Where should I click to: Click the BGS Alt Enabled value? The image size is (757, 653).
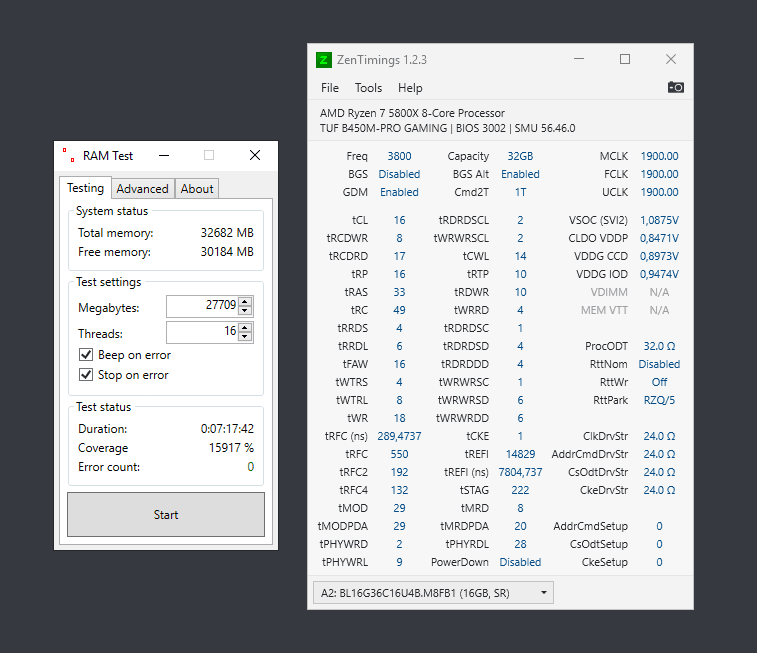[x=520, y=174]
